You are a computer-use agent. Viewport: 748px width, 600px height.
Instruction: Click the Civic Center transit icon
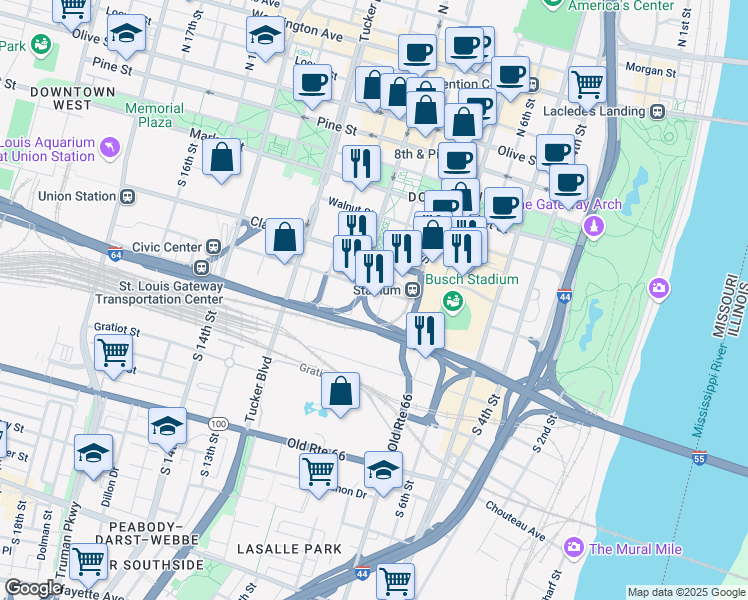[213, 247]
